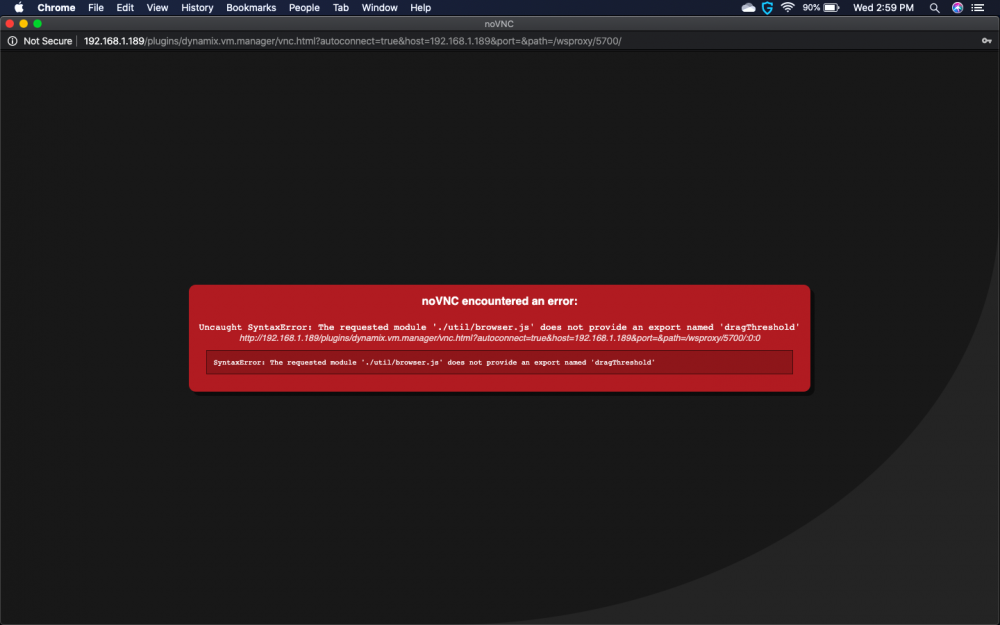Image resolution: width=1000 pixels, height=625 pixels.
Task: Open the Notification Center list icon
Action: pos(978,8)
